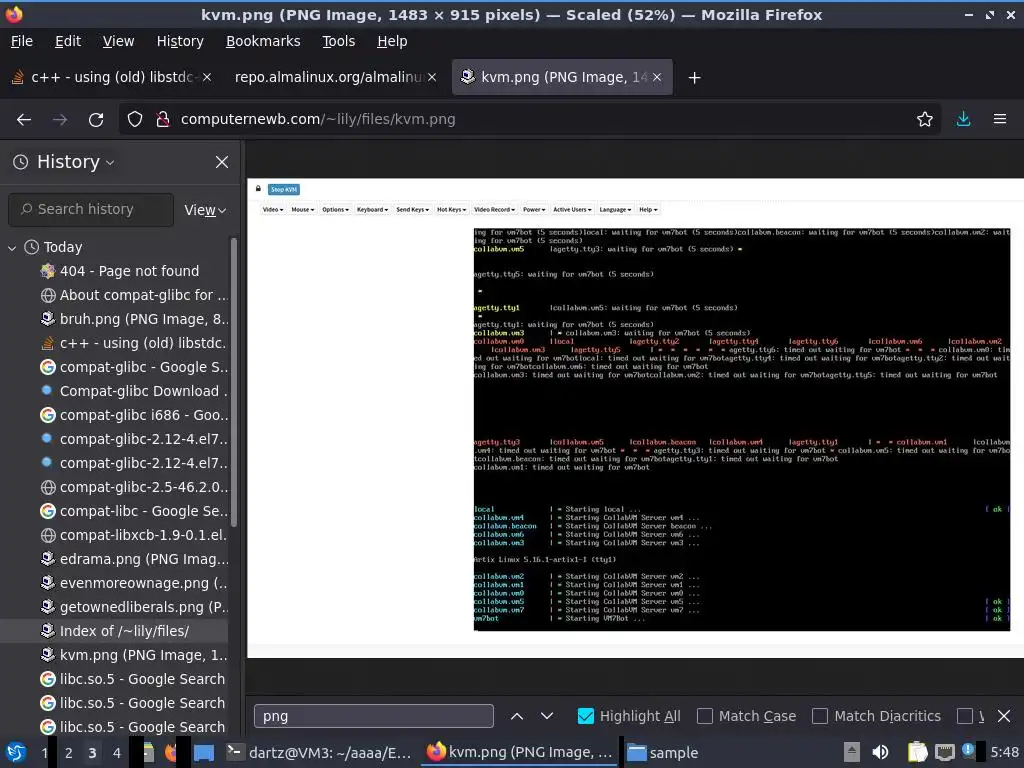Screen dimensions: 1024x768
Task: Open the network tray icon
Action: click(x=945, y=752)
